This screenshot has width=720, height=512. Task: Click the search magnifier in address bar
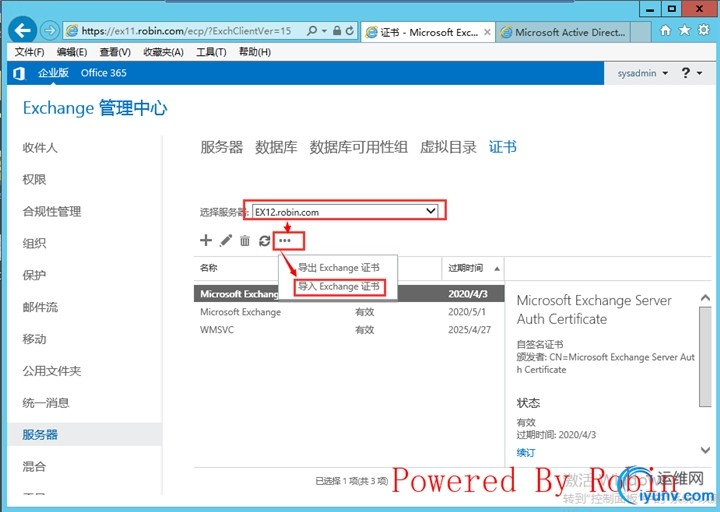(x=312, y=31)
